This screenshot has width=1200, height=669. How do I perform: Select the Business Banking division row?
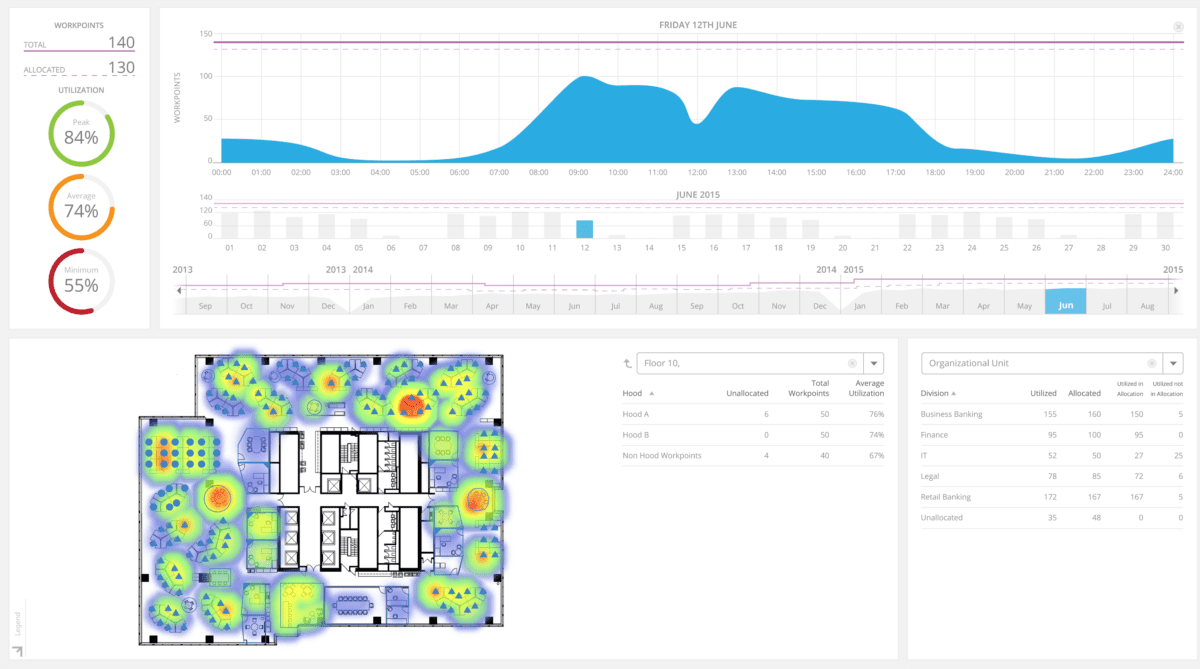coord(1052,414)
